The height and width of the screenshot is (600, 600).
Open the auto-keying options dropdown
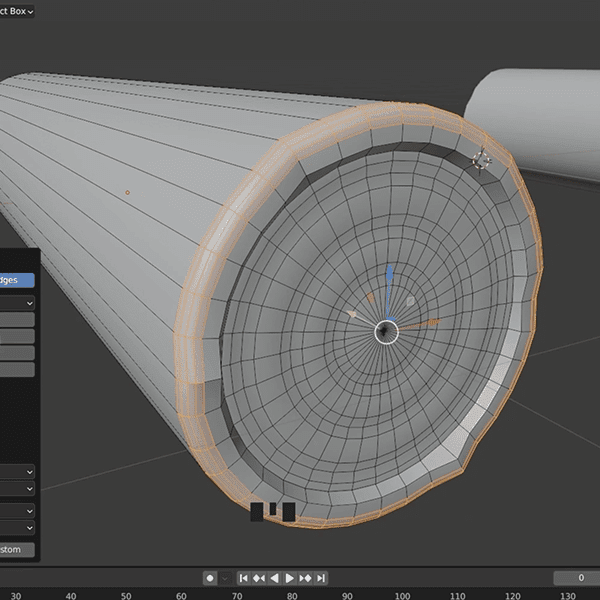click(225, 578)
